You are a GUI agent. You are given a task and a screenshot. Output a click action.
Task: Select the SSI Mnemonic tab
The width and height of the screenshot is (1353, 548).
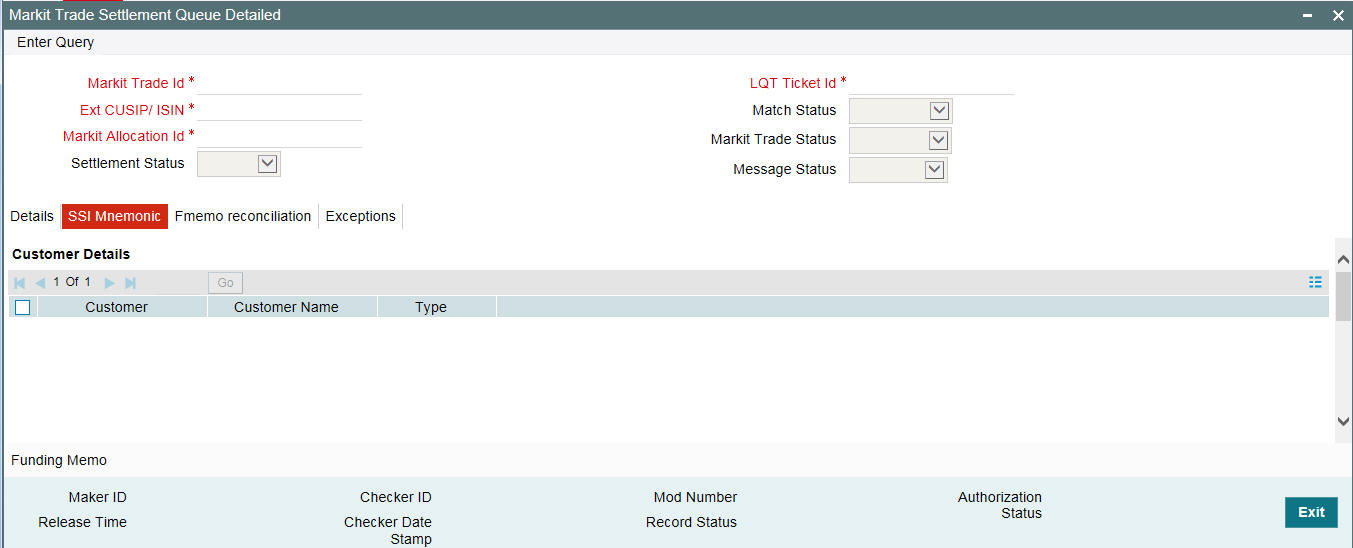point(114,216)
